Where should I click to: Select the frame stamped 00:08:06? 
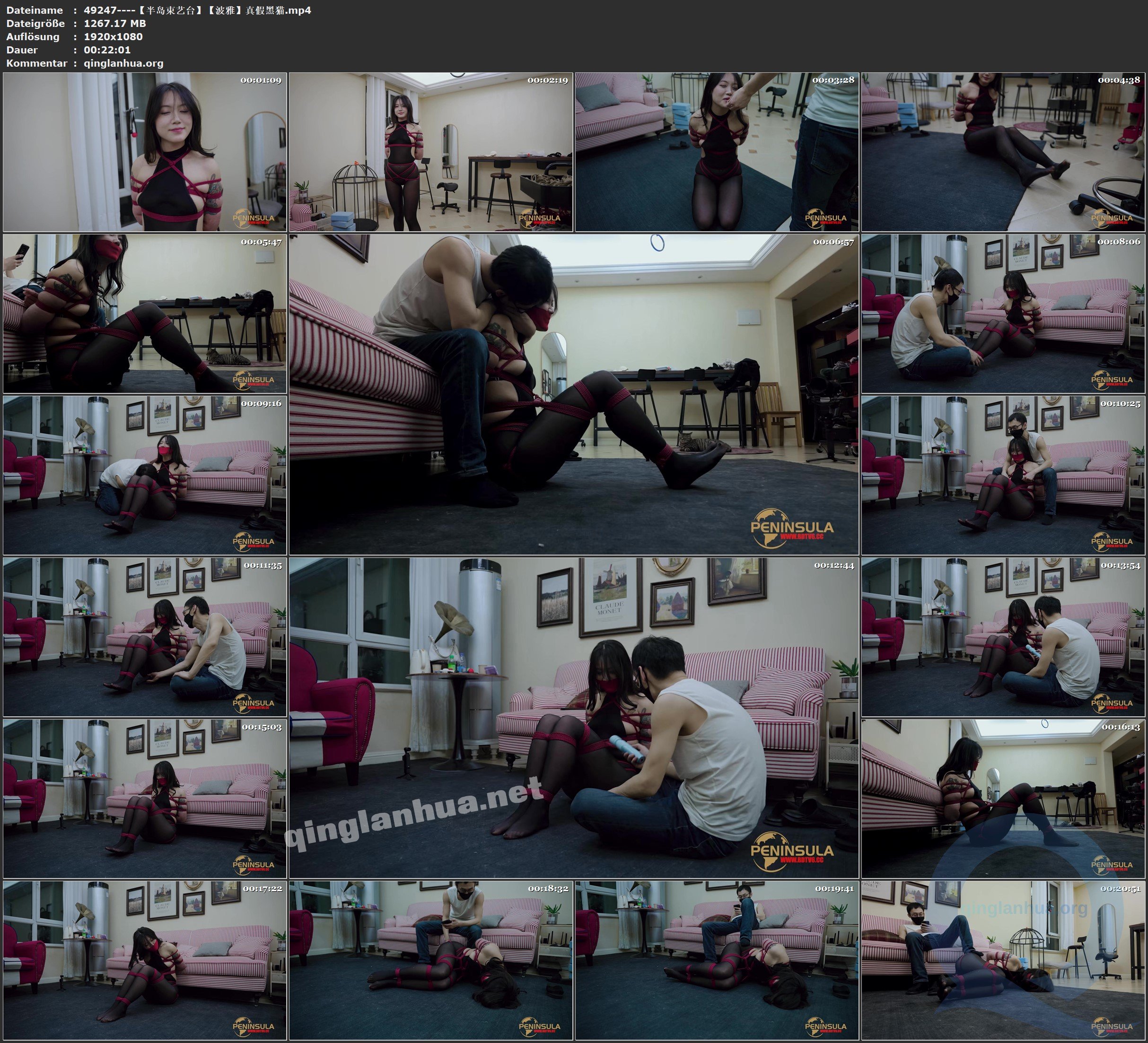1003,313
